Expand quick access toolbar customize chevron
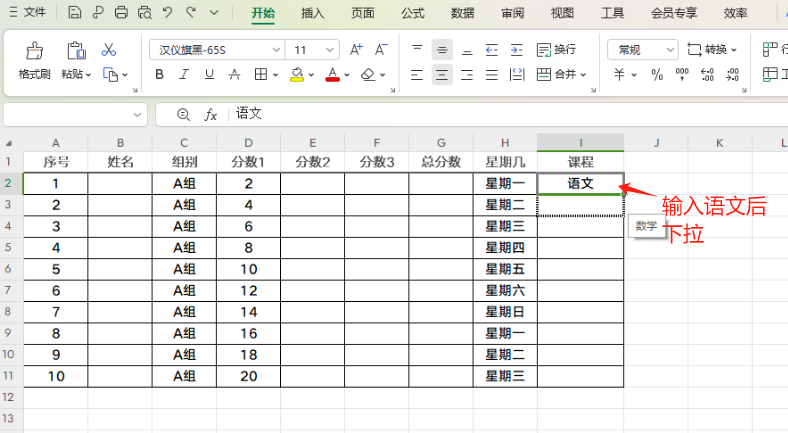Screen dimensions: 788x433 (214, 13)
